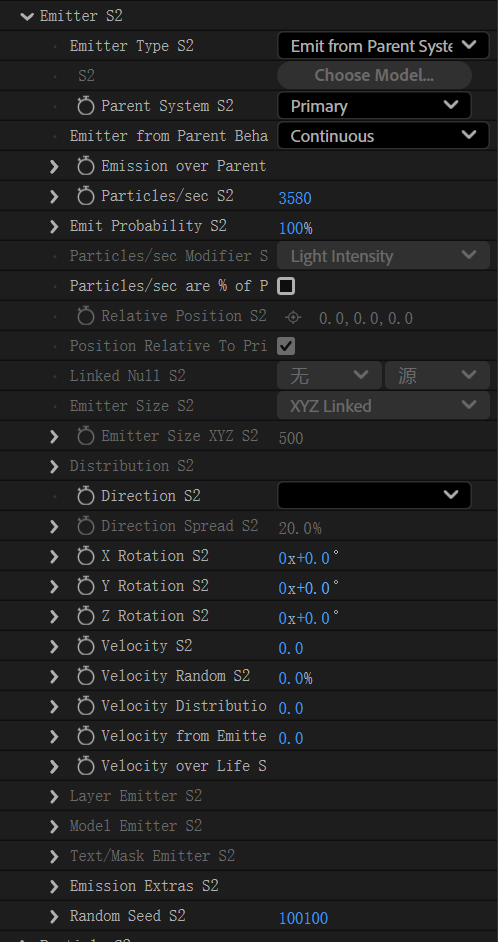
Task: Toggle Position Relative To Primary checkbox
Action: click(x=286, y=346)
